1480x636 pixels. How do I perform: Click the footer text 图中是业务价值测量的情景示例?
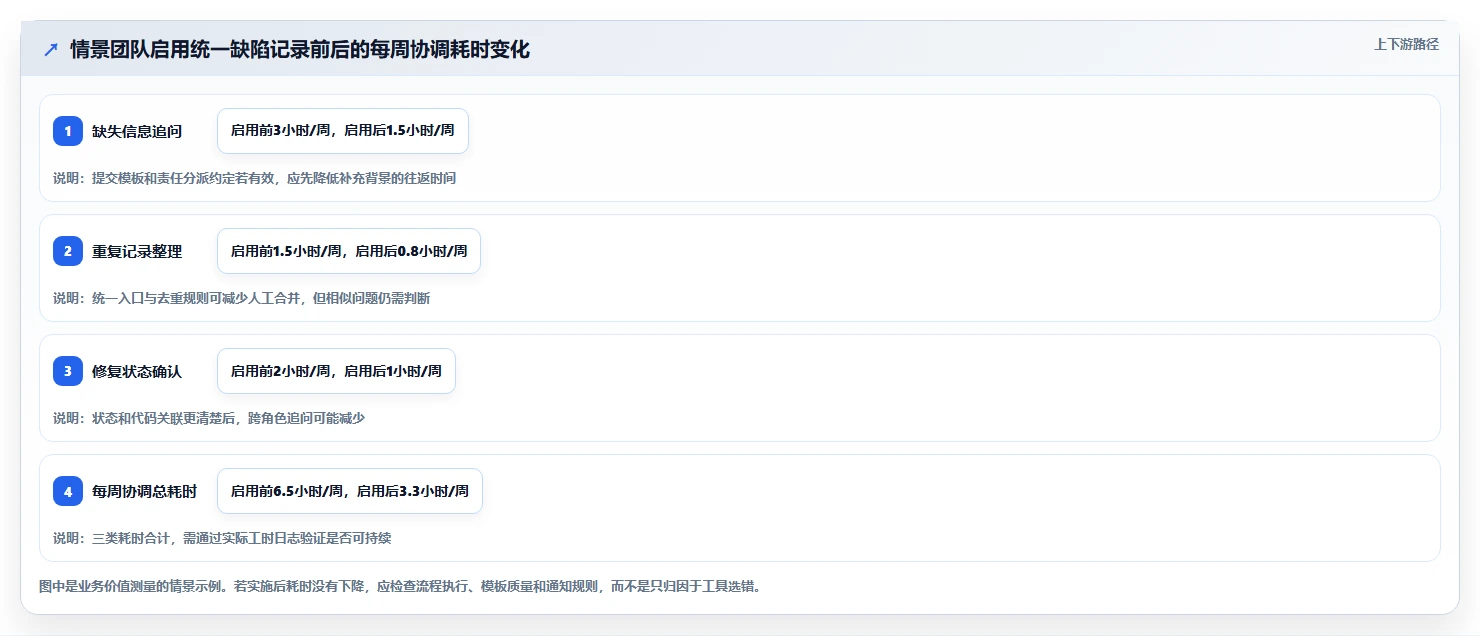point(400,586)
